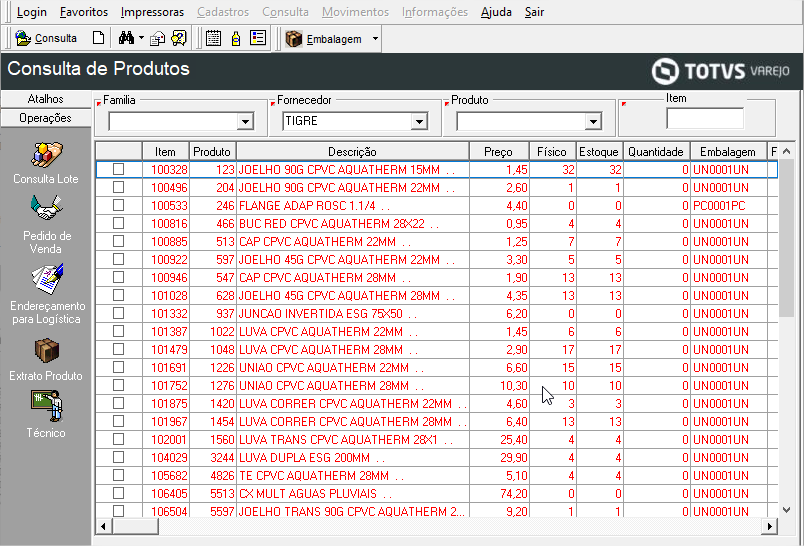Sort by the Estoque column header

pyautogui.click(x=599, y=152)
